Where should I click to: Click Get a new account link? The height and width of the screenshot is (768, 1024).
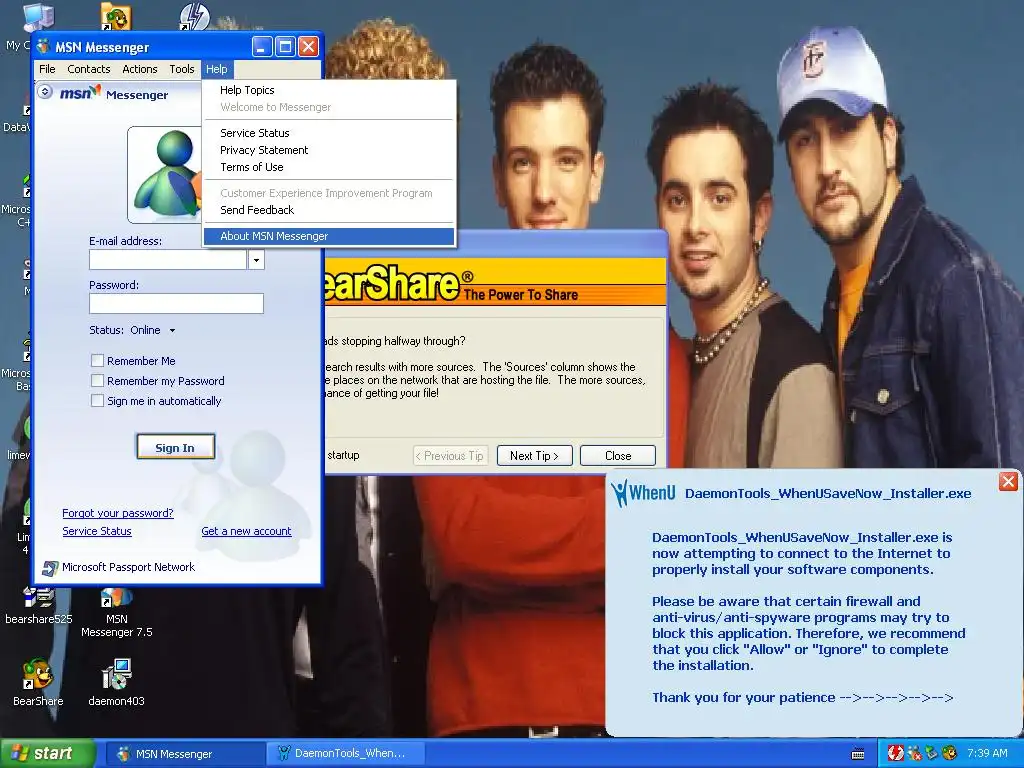pyautogui.click(x=246, y=531)
